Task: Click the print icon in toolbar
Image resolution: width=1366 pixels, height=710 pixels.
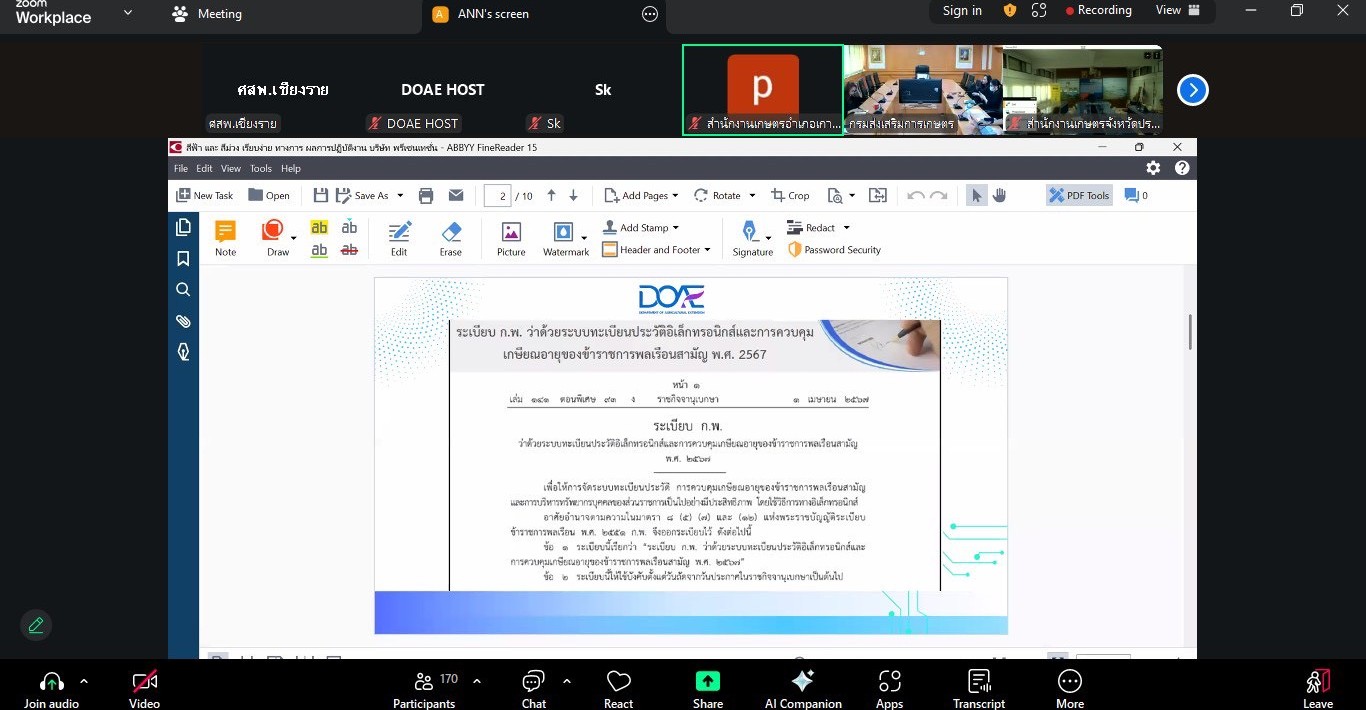Action: point(426,196)
